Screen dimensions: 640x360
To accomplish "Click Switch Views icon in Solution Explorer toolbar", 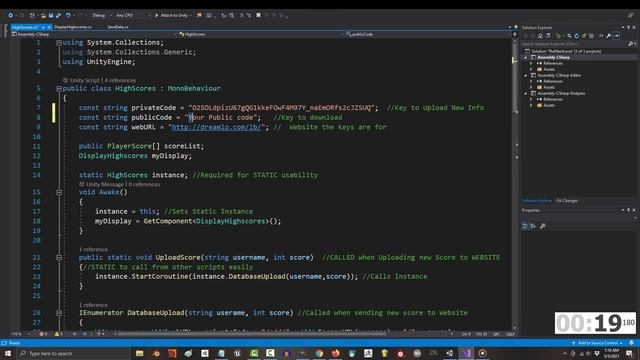I will [548, 36].
